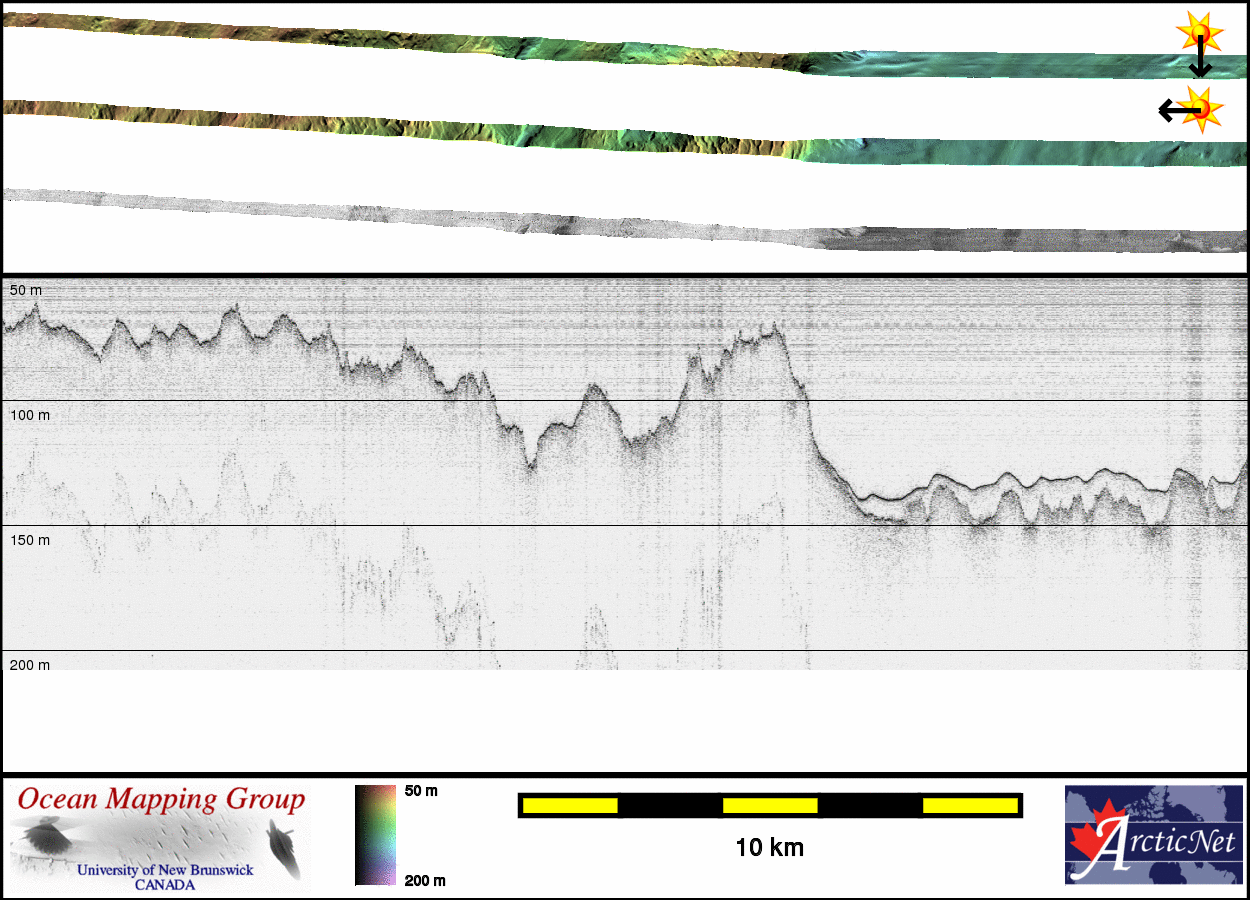Click the Ocean Mapping Group logo
This screenshot has height=900, width=1250.
tap(161, 836)
